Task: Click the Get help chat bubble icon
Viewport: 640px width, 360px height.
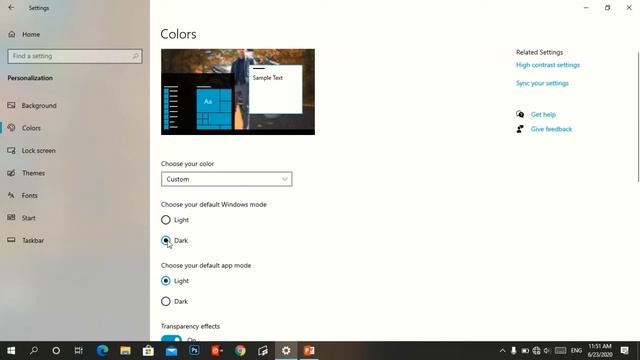Action: tap(520, 114)
